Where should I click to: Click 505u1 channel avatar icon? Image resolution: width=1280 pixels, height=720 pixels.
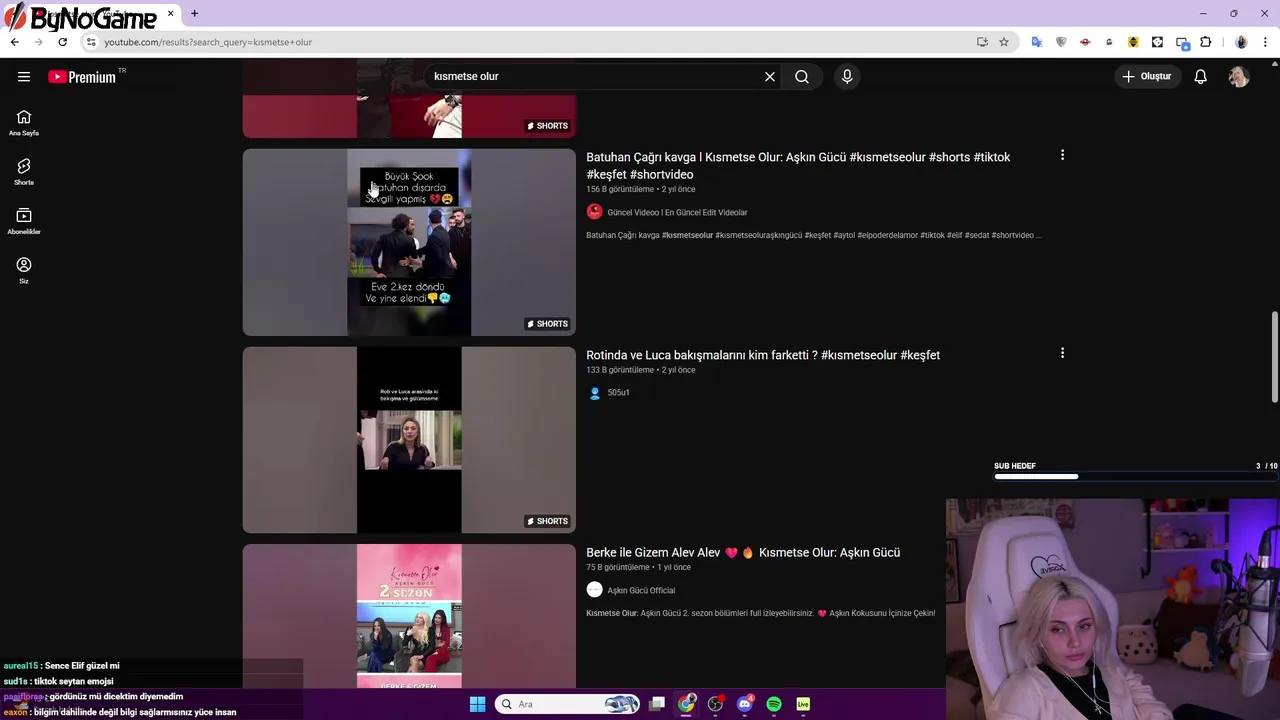click(594, 393)
